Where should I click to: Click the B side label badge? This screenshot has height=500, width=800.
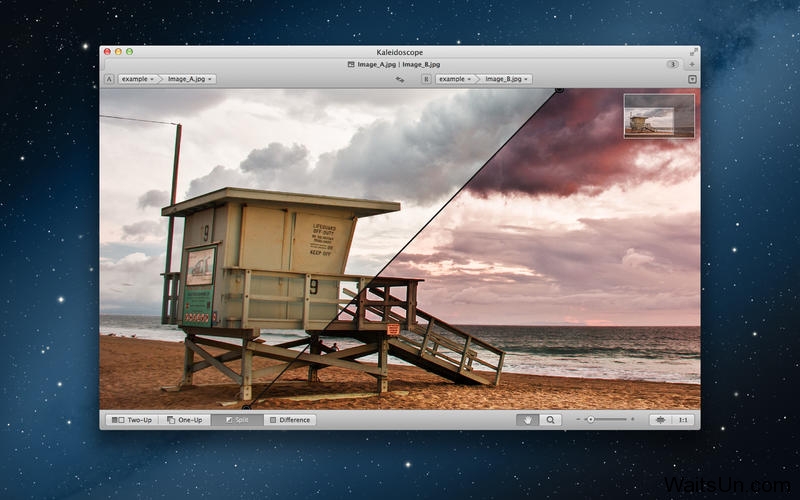(x=426, y=78)
